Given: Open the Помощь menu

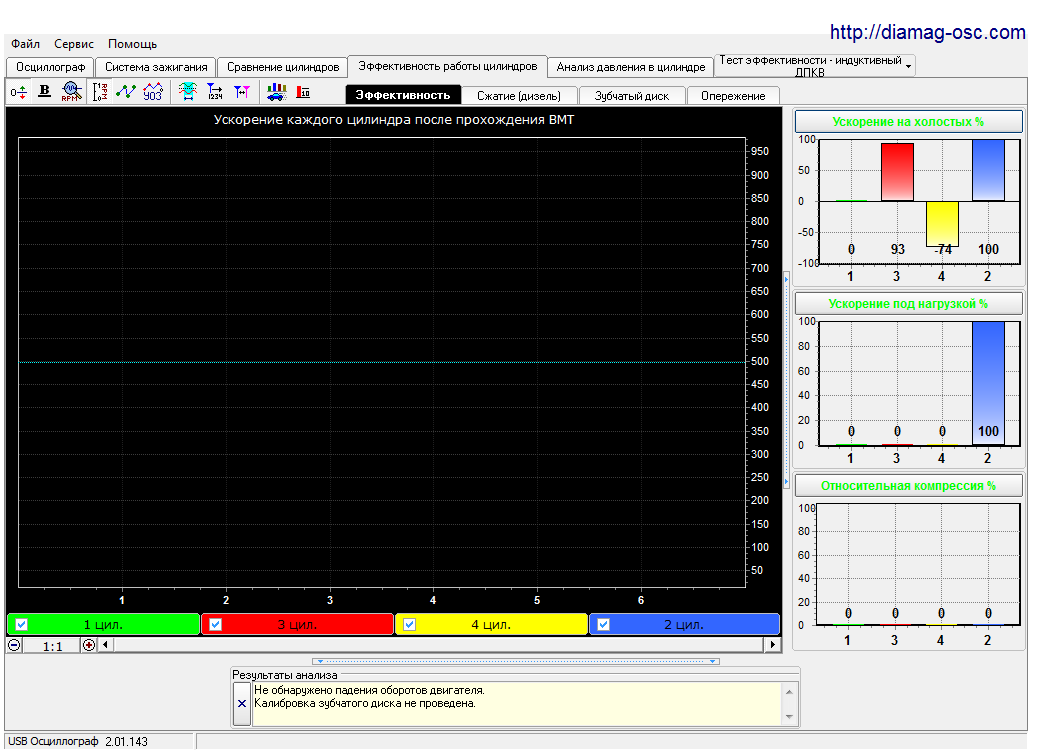Looking at the screenshot, I should click(x=133, y=44).
